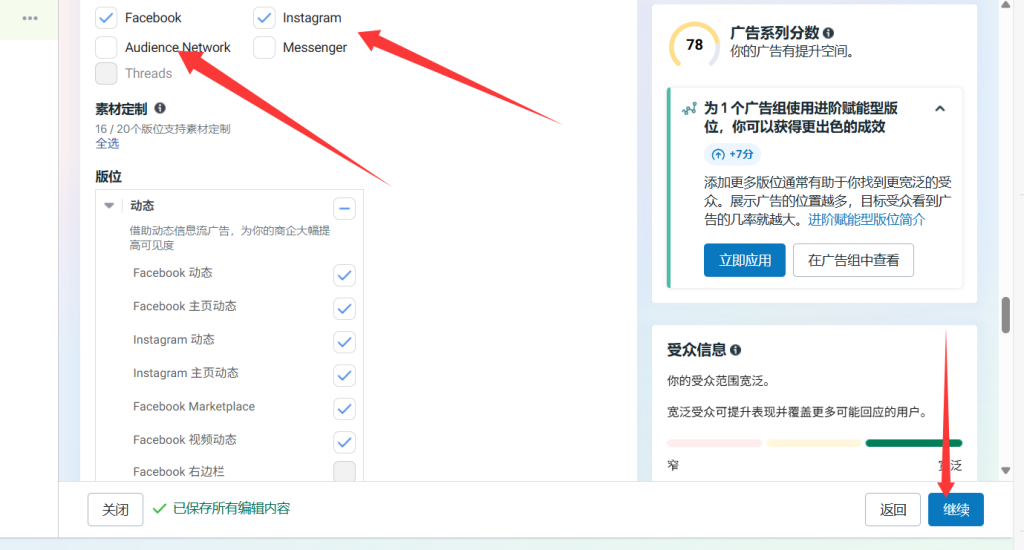Deselect all 动态 placements with the minus box
Screen dimensions: 1024x550
[344, 208]
